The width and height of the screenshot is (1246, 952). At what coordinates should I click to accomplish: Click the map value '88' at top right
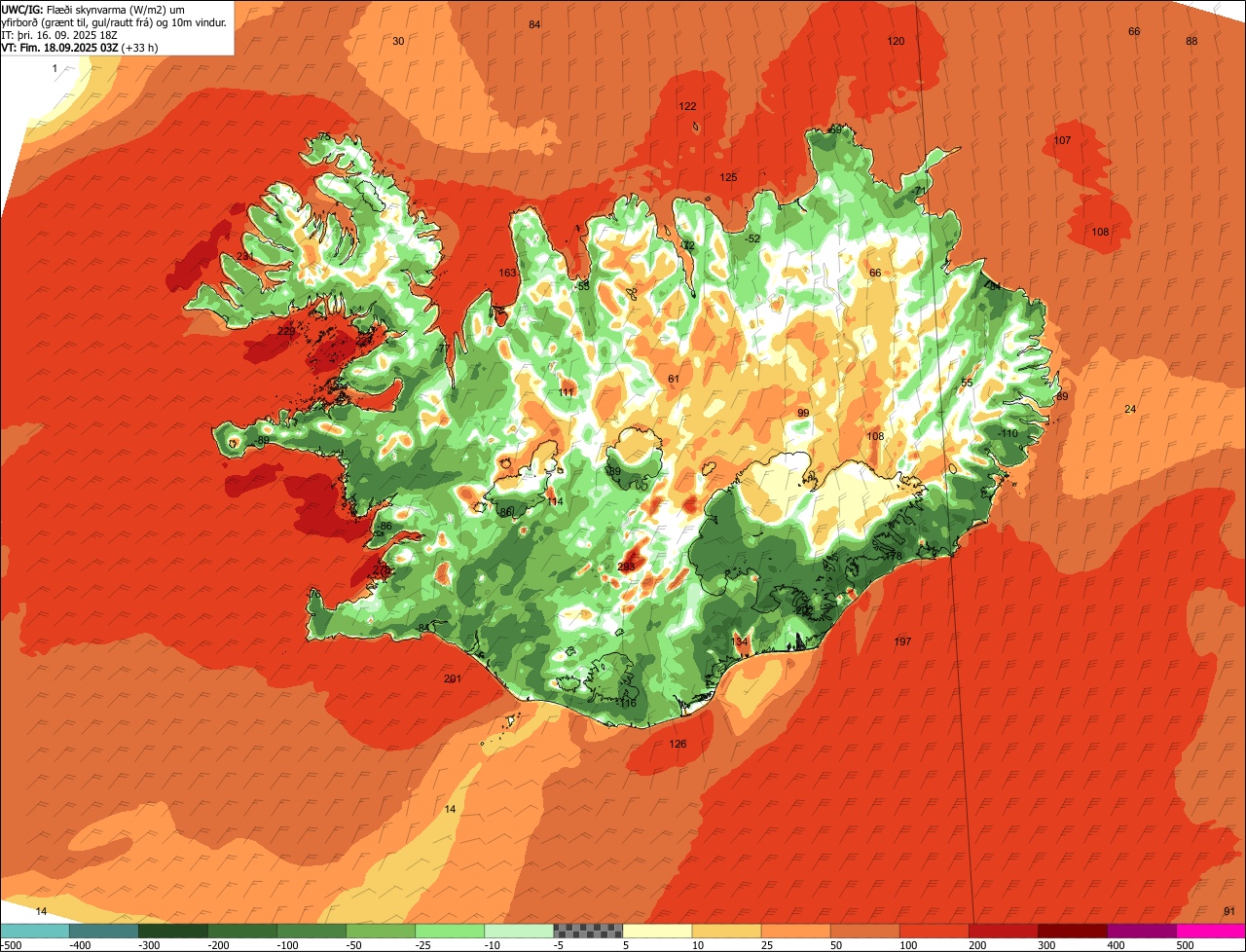pos(1191,41)
